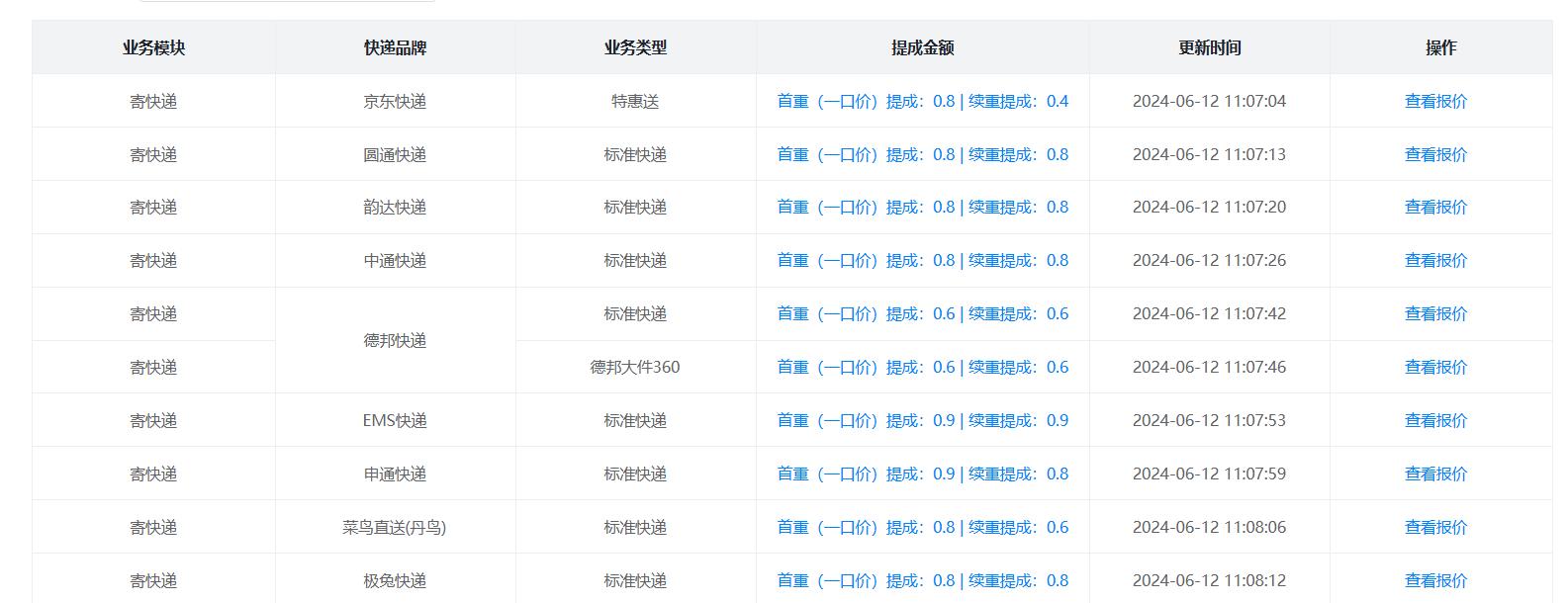Select the 中通快递 brand cell
Viewport: 1568px width, 603px height.
tap(395, 260)
